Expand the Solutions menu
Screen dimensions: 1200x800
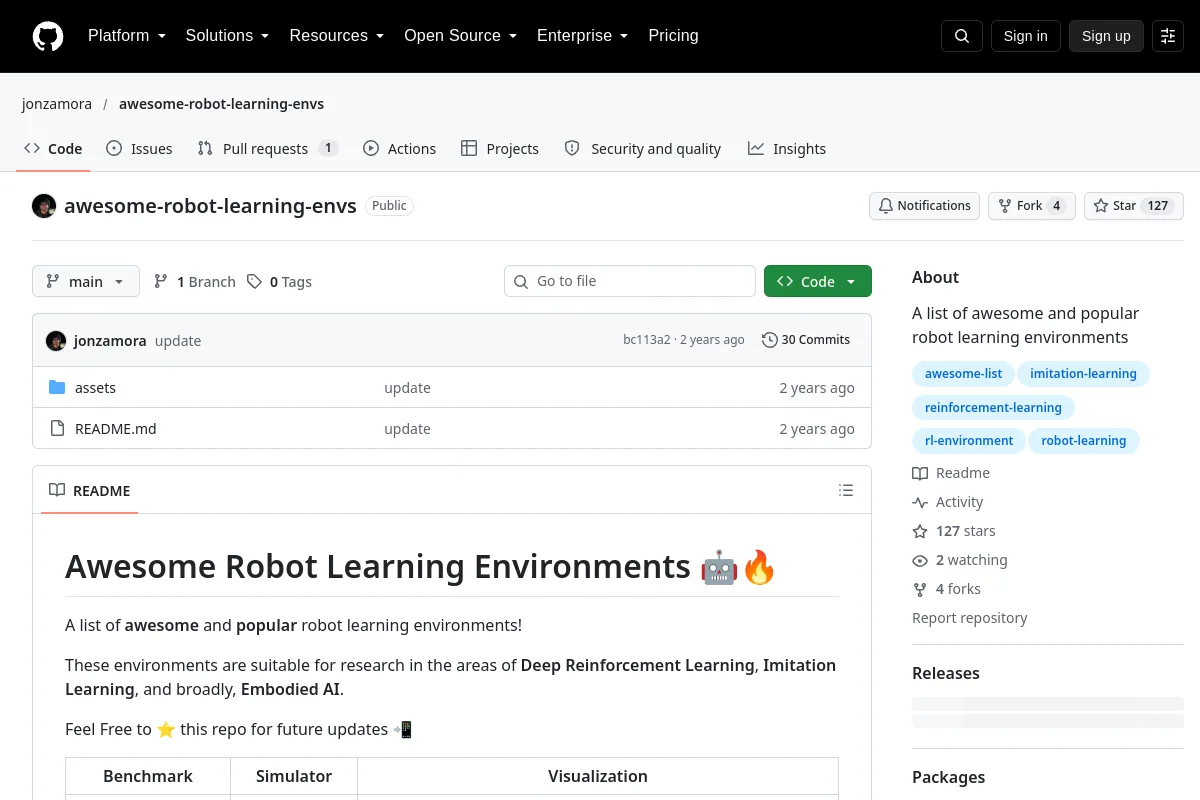(x=227, y=36)
